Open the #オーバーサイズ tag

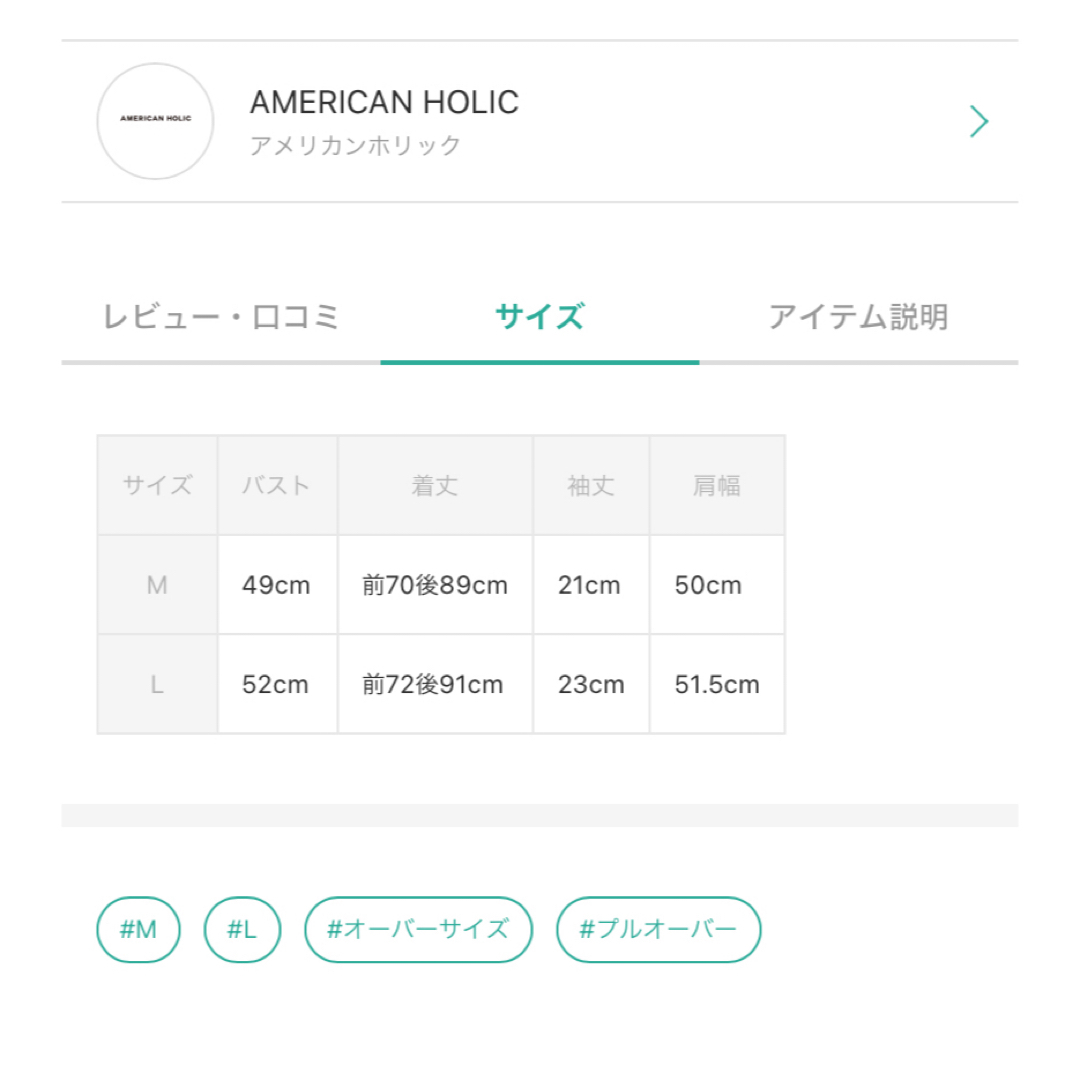418,929
